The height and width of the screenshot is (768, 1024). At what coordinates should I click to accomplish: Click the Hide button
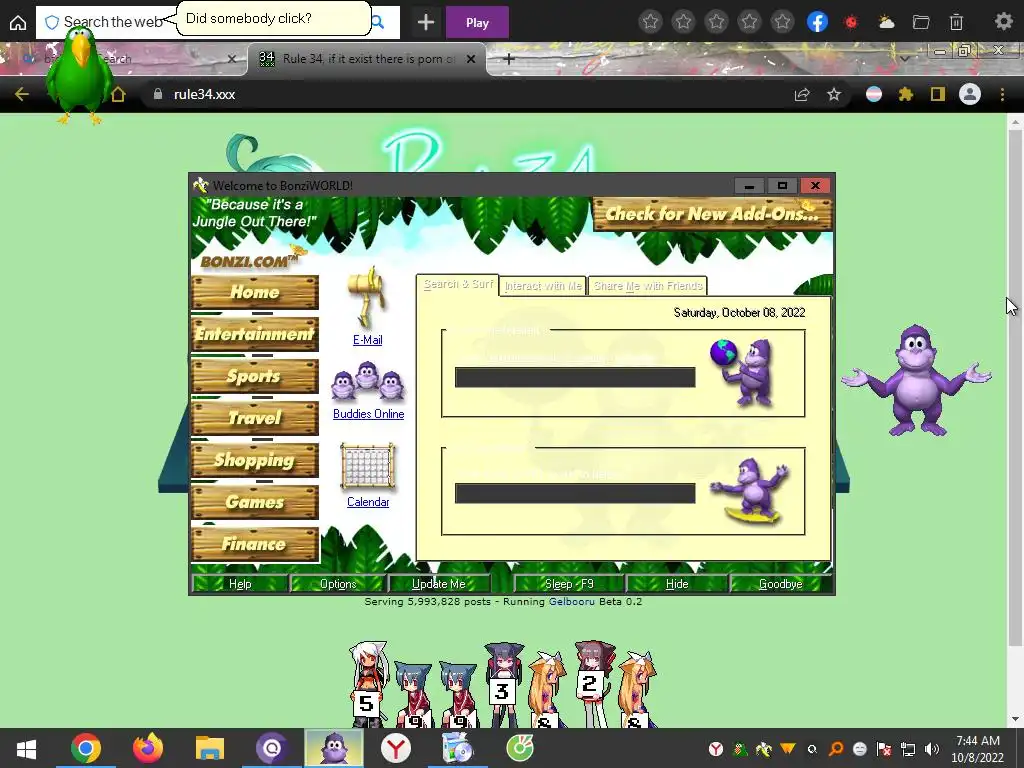tap(677, 584)
